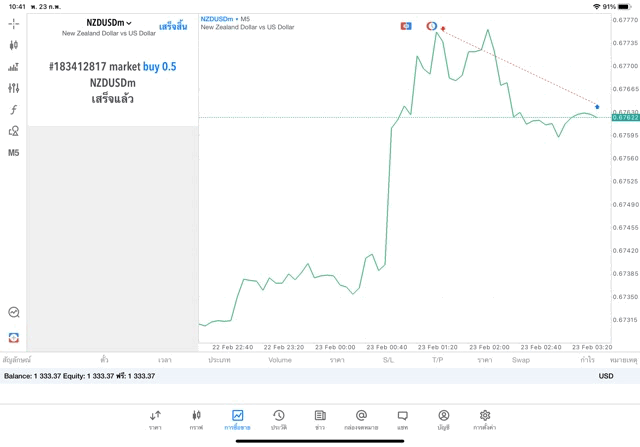Tap the red-blue trade icon in sidebar bottom
The height and width of the screenshot is (447, 640).
click(x=13, y=338)
